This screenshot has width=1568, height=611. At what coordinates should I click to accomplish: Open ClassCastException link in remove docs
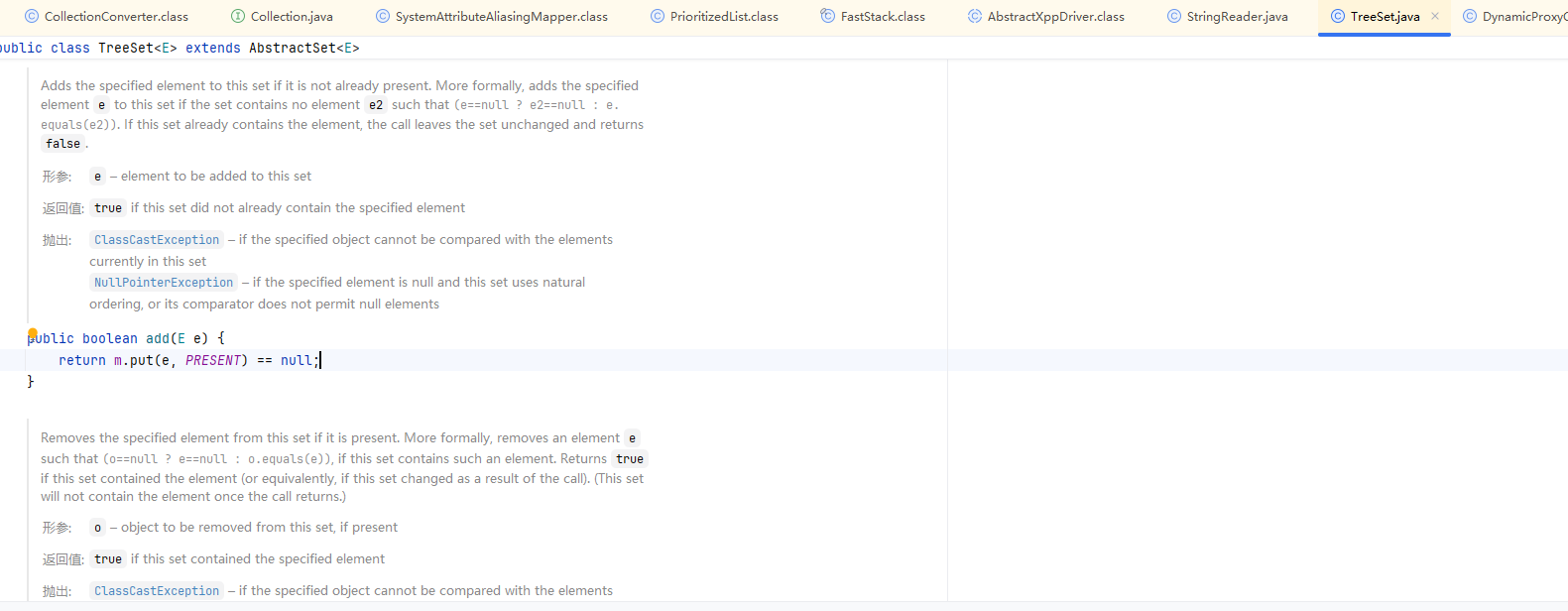click(157, 591)
